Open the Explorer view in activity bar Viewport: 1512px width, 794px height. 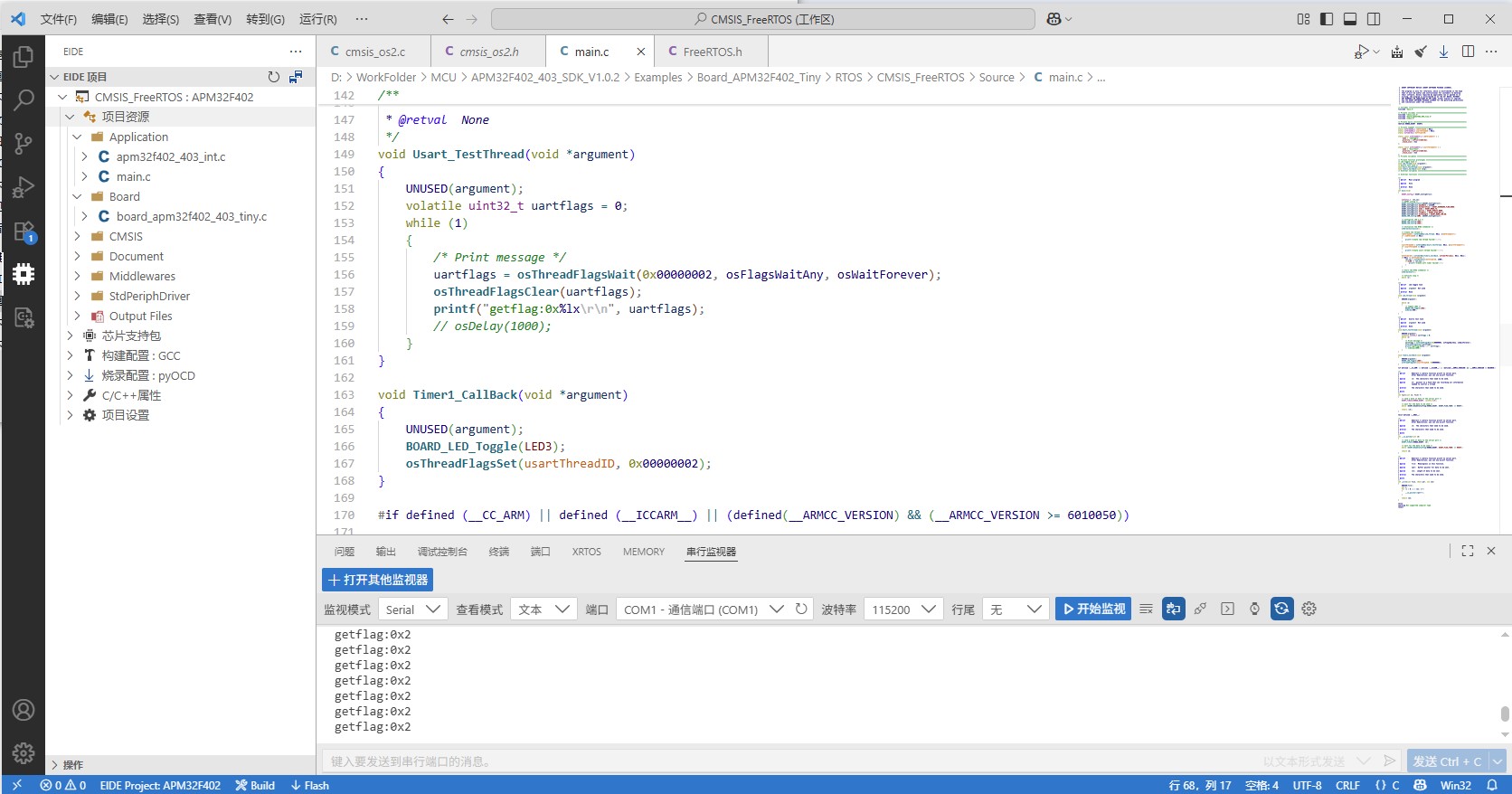(x=24, y=56)
